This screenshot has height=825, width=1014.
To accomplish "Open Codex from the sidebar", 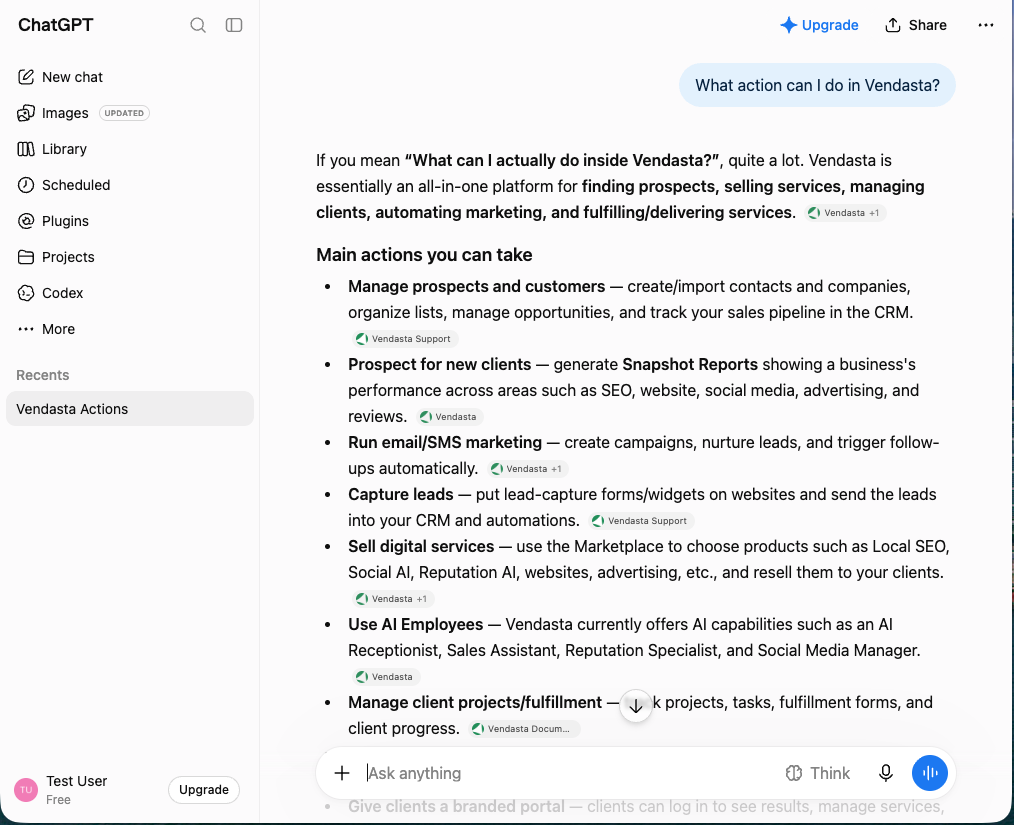I will pos(50,294).
